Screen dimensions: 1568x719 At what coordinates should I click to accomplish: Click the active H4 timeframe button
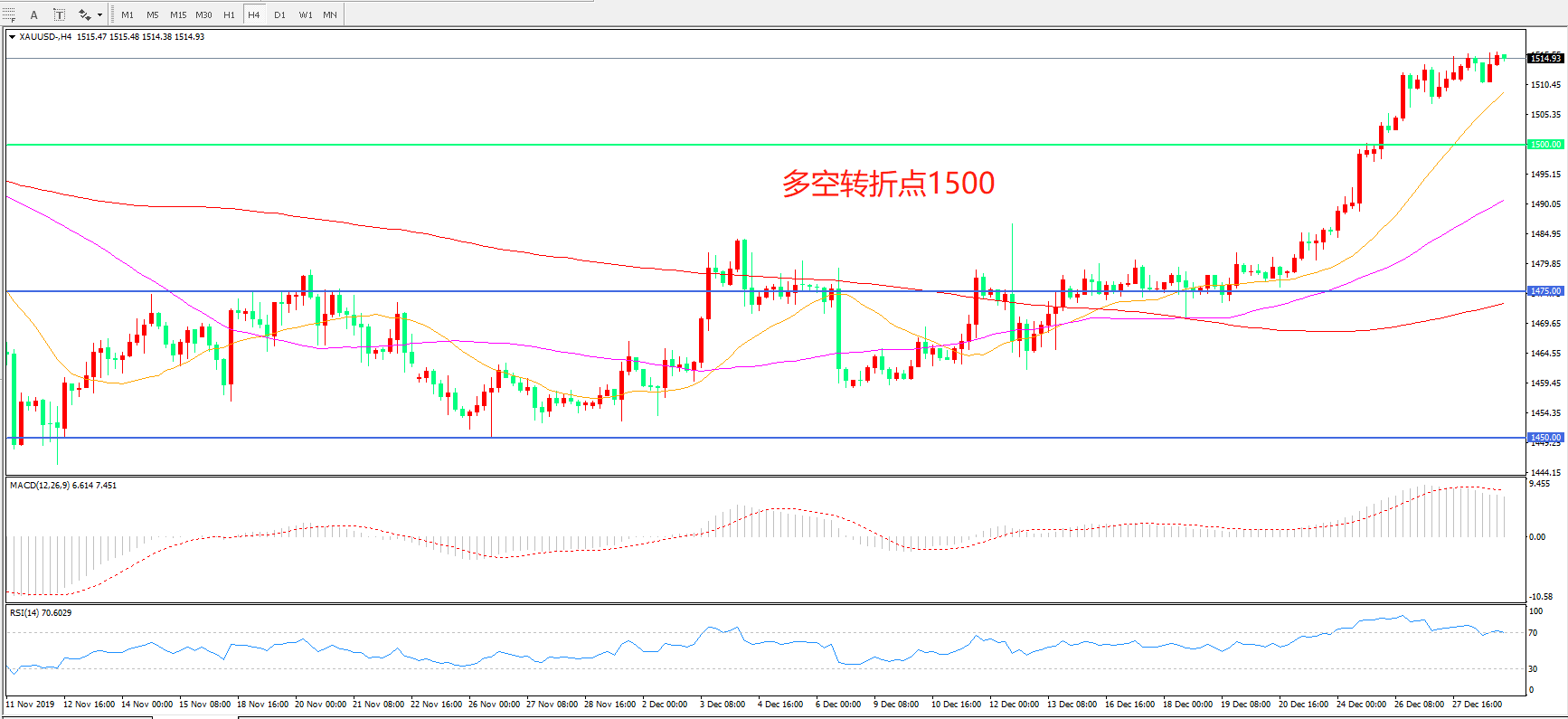tap(254, 14)
